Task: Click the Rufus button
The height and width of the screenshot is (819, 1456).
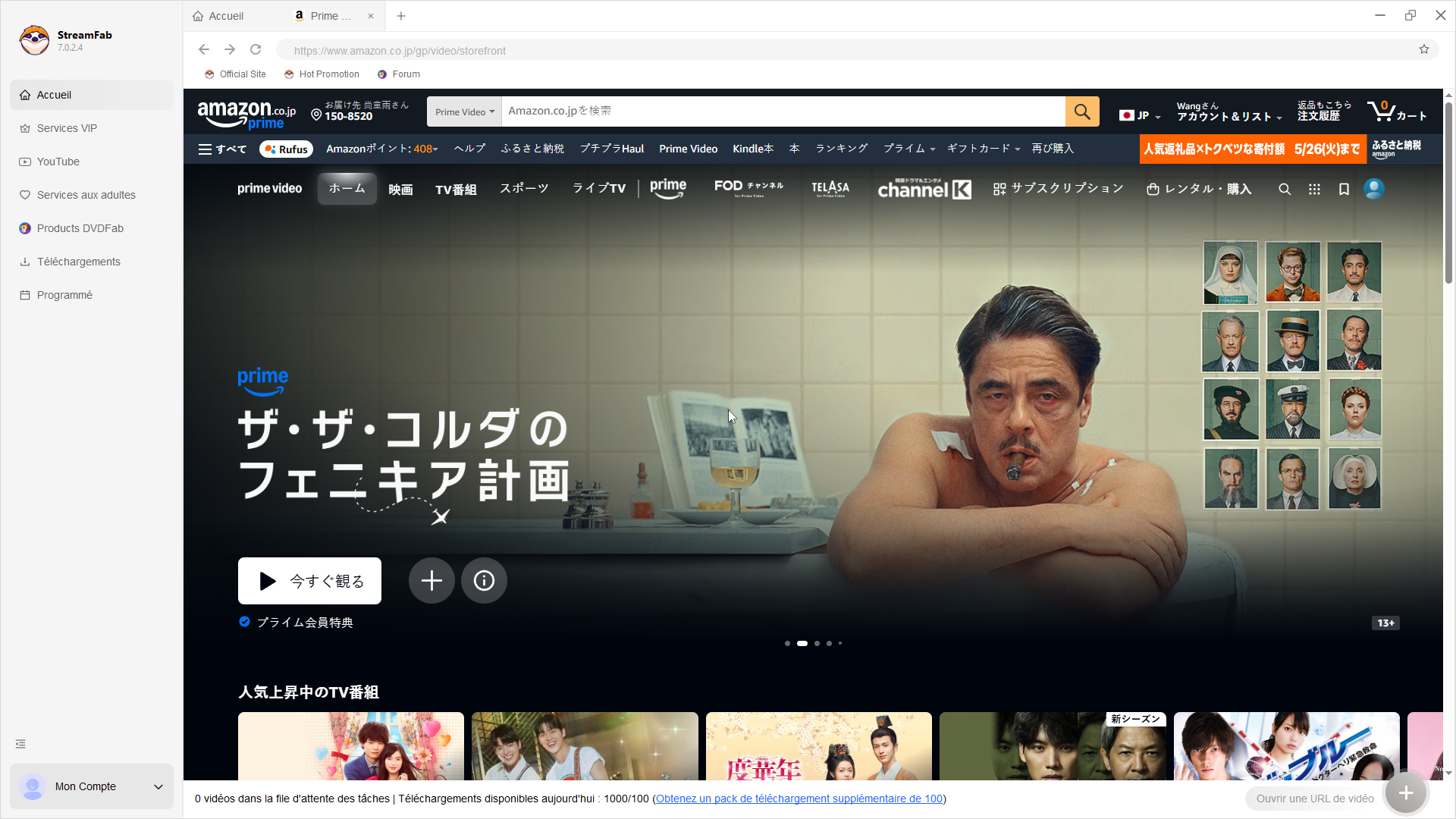Action: tap(286, 149)
